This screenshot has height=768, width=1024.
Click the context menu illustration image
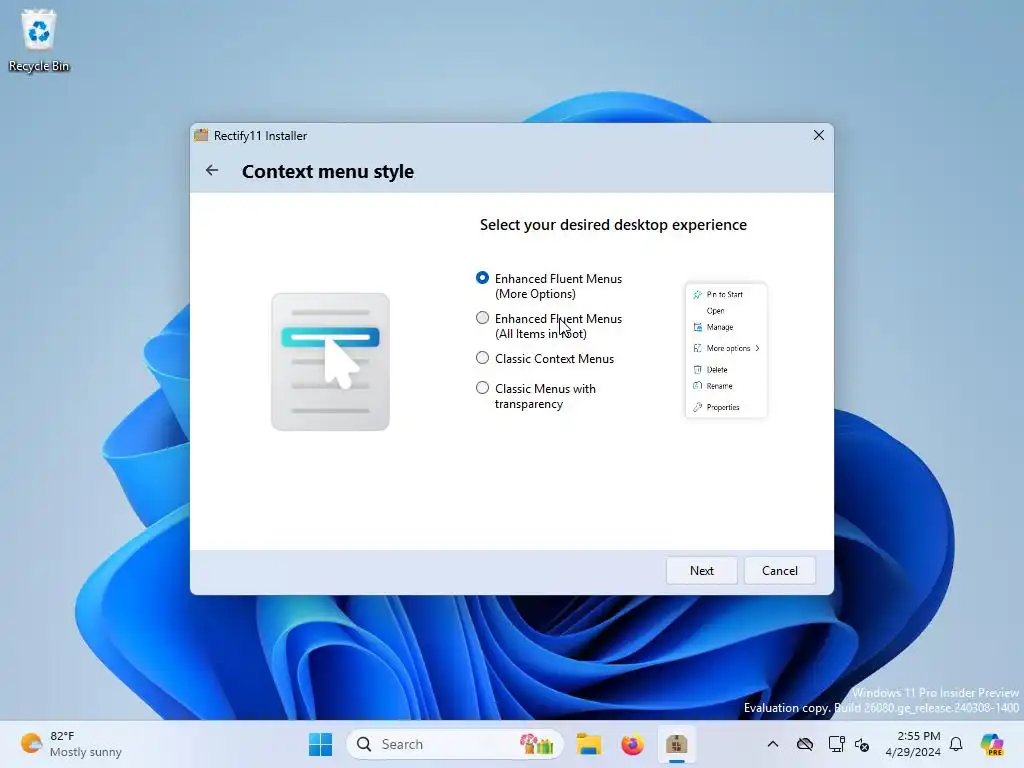(x=330, y=362)
